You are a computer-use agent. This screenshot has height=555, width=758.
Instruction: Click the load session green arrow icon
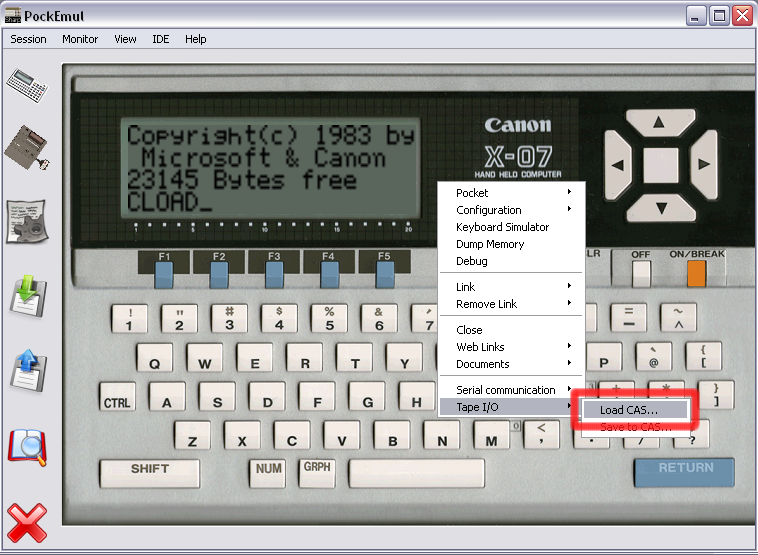[x=28, y=296]
